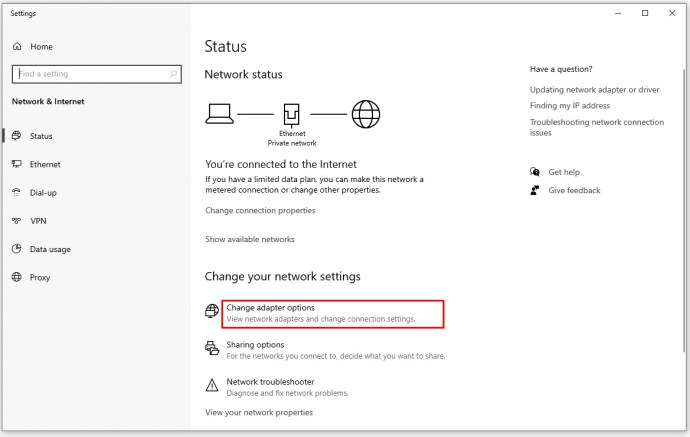Open the Ethernet sidebar icon
Viewport: 690px width, 437px height.
(x=16, y=164)
